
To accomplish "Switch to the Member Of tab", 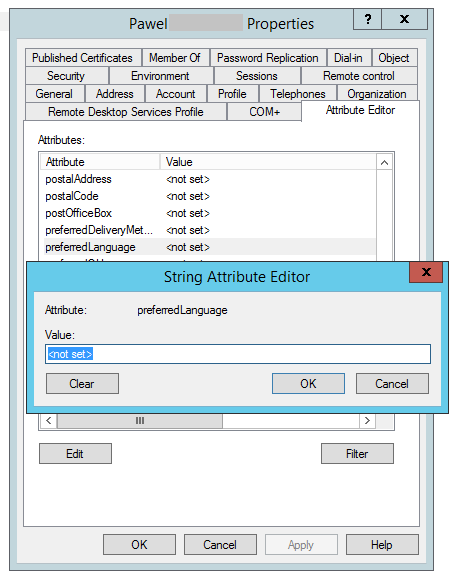I will (x=176, y=58).
